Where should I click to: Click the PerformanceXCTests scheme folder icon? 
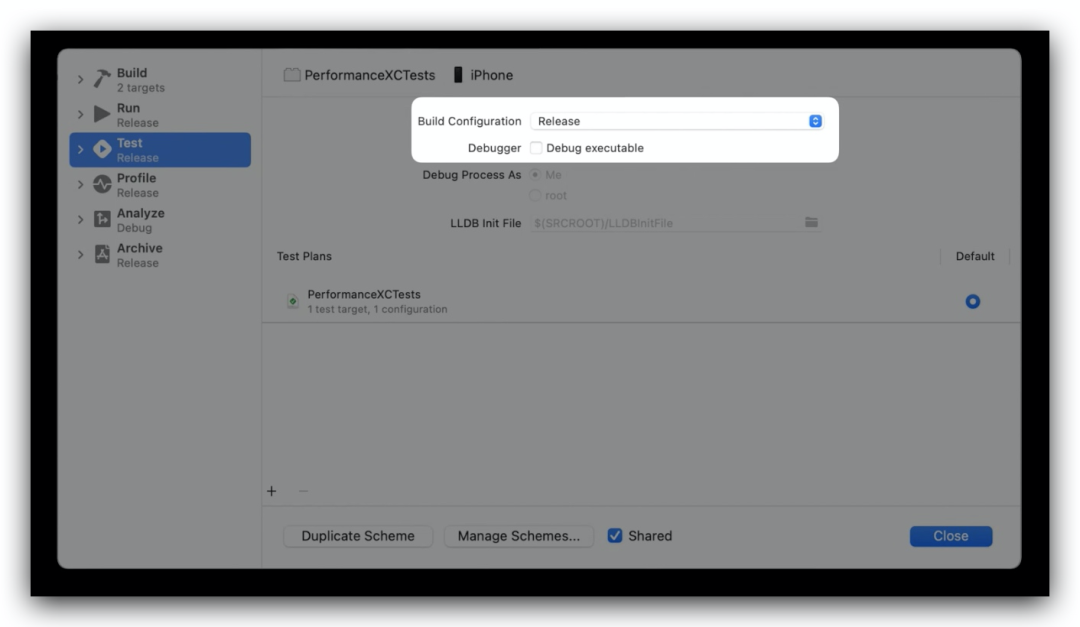coord(292,75)
